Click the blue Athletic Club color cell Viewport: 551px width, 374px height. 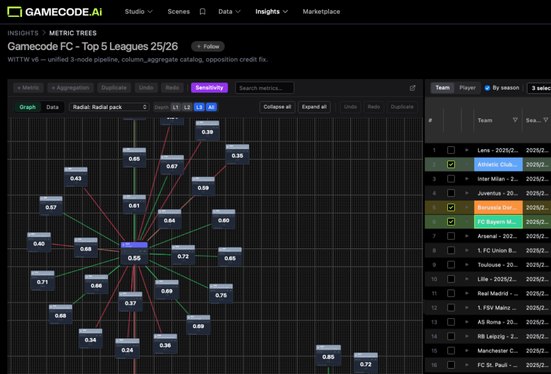point(498,165)
